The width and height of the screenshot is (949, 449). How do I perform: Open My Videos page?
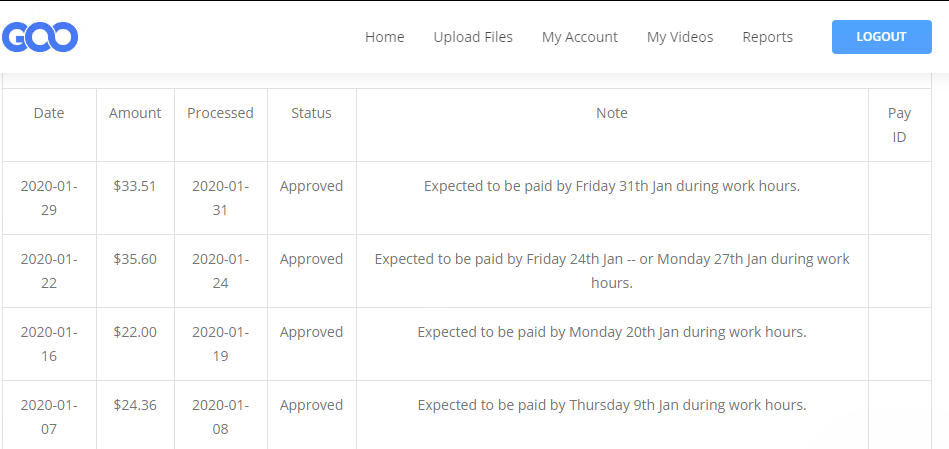point(680,37)
